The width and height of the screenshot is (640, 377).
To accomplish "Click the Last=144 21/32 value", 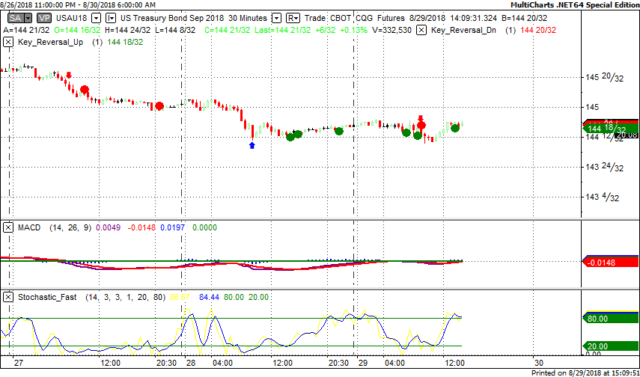I will pyautogui.click(x=282, y=30).
